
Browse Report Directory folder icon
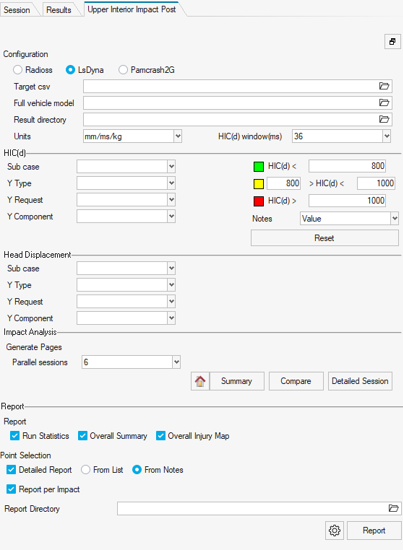coord(393,508)
